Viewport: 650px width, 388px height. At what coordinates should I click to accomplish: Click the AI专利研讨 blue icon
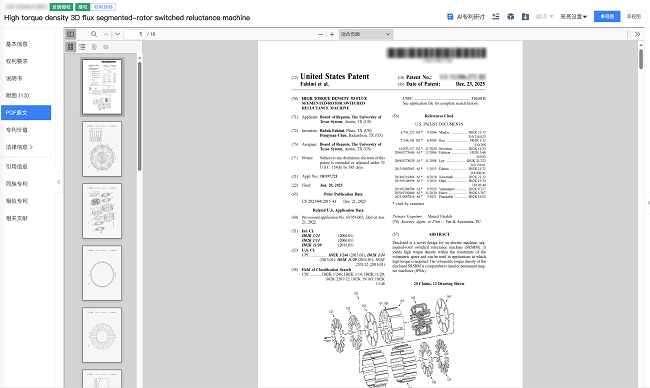pyautogui.click(x=450, y=17)
